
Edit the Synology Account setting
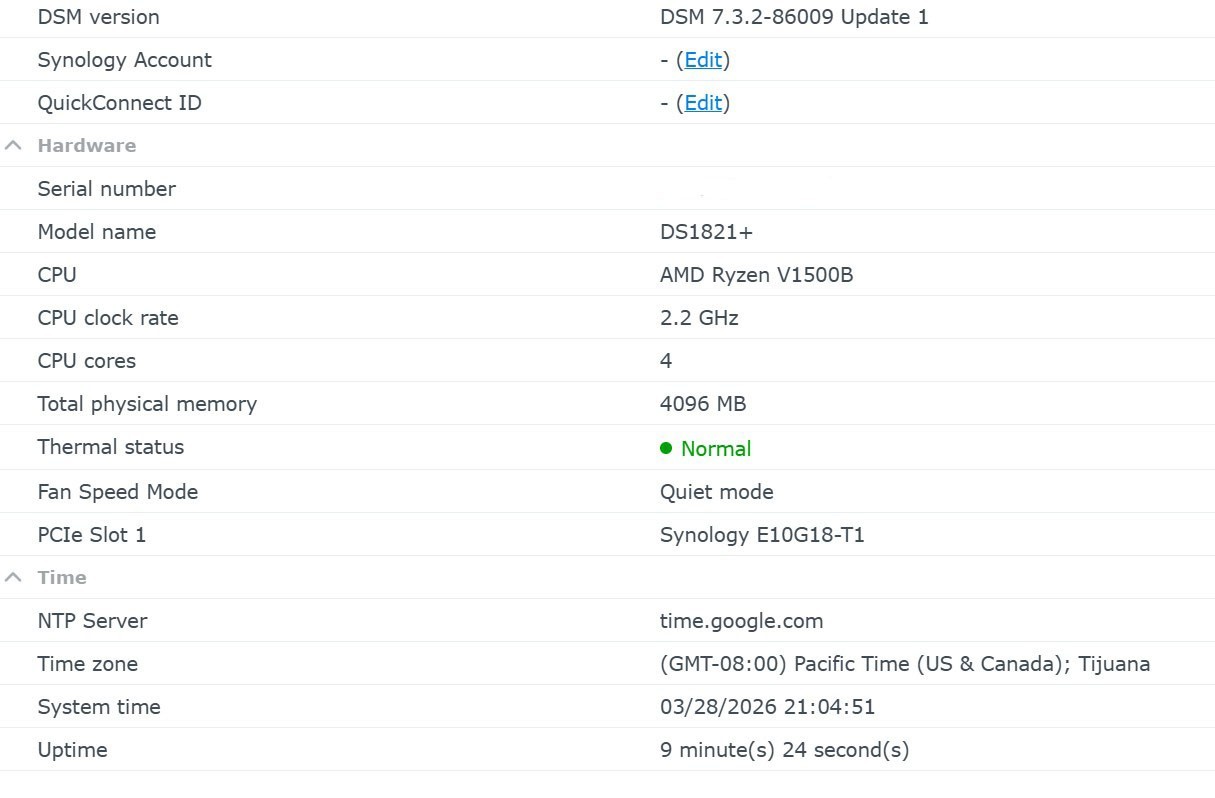703,60
